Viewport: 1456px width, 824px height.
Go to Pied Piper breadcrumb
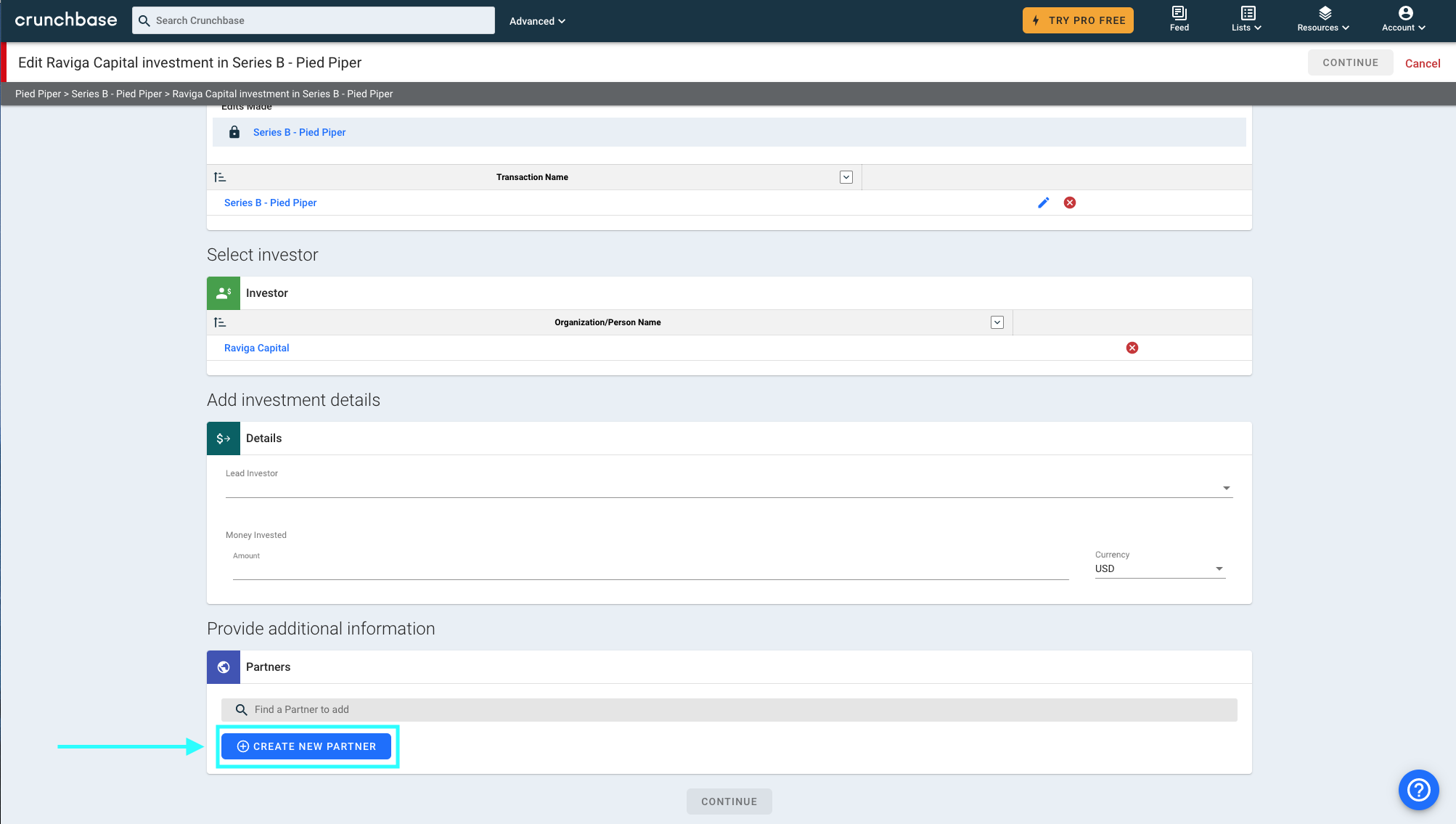(38, 94)
